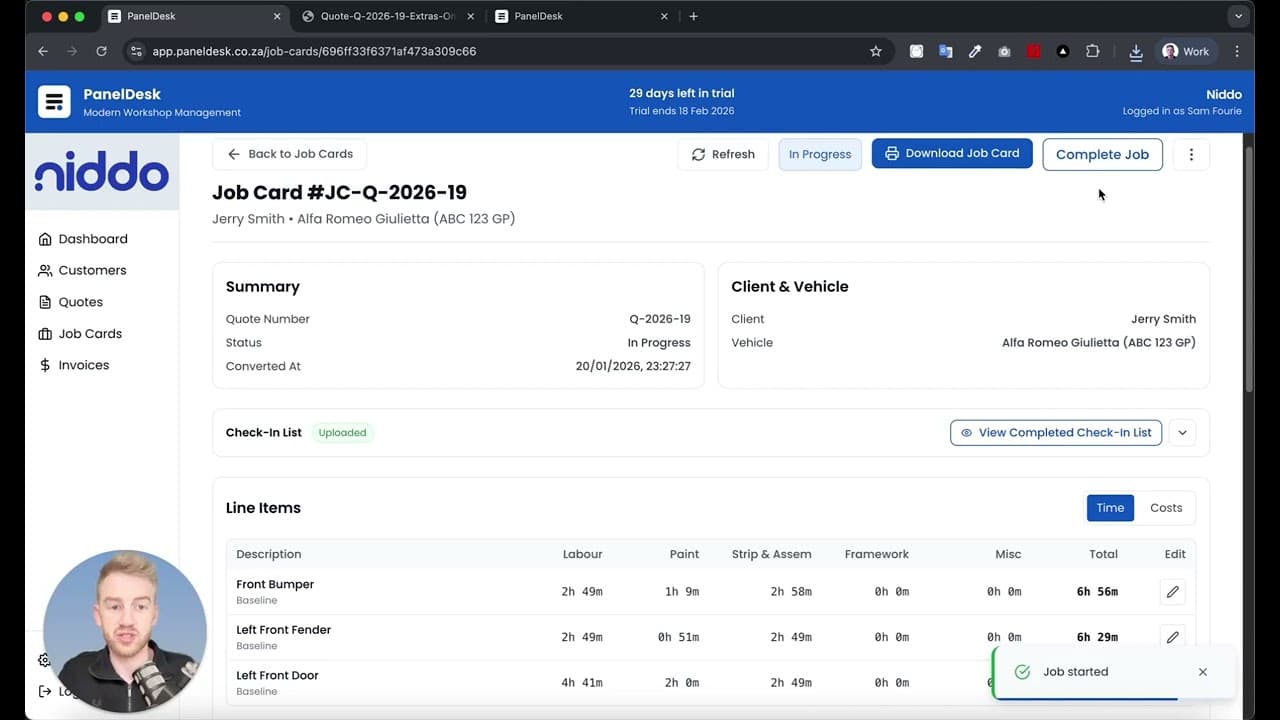
Task: Open the settings gear at bottom left
Action: click(44, 660)
